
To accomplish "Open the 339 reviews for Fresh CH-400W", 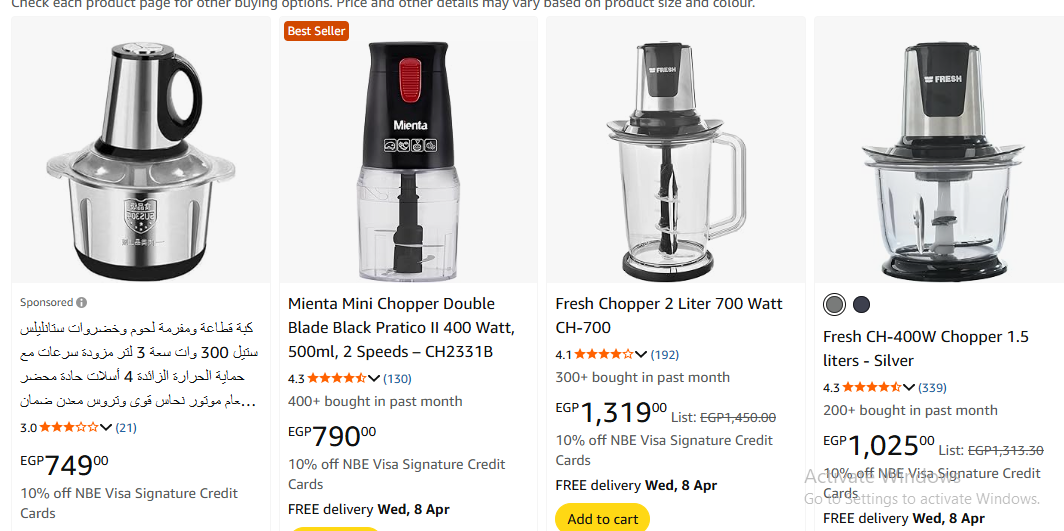I will [932, 387].
